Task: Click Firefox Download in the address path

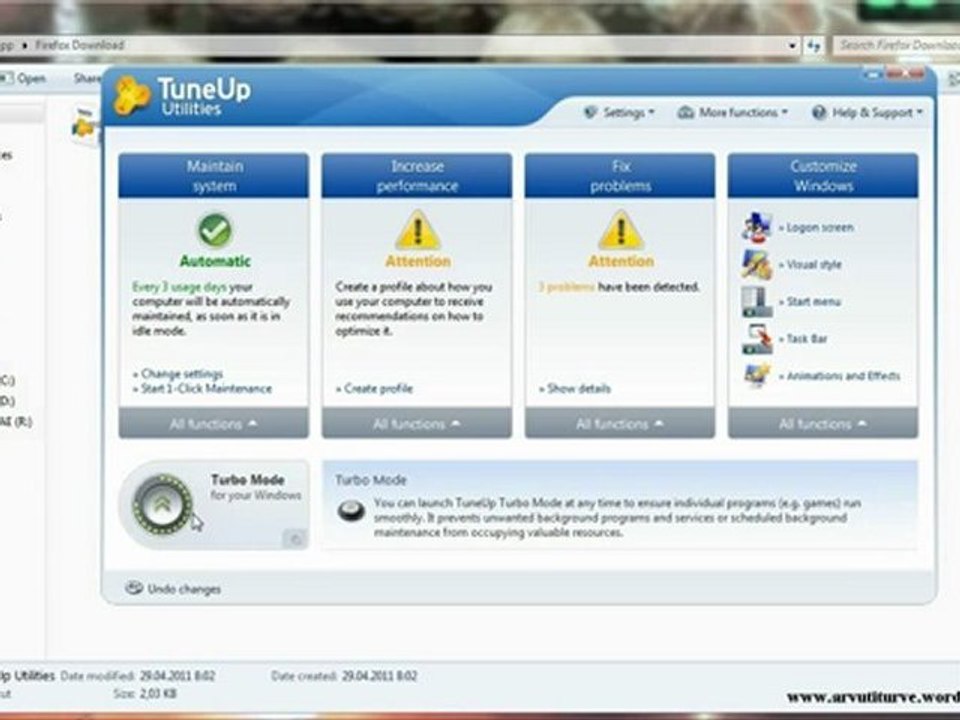Action: [x=80, y=45]
